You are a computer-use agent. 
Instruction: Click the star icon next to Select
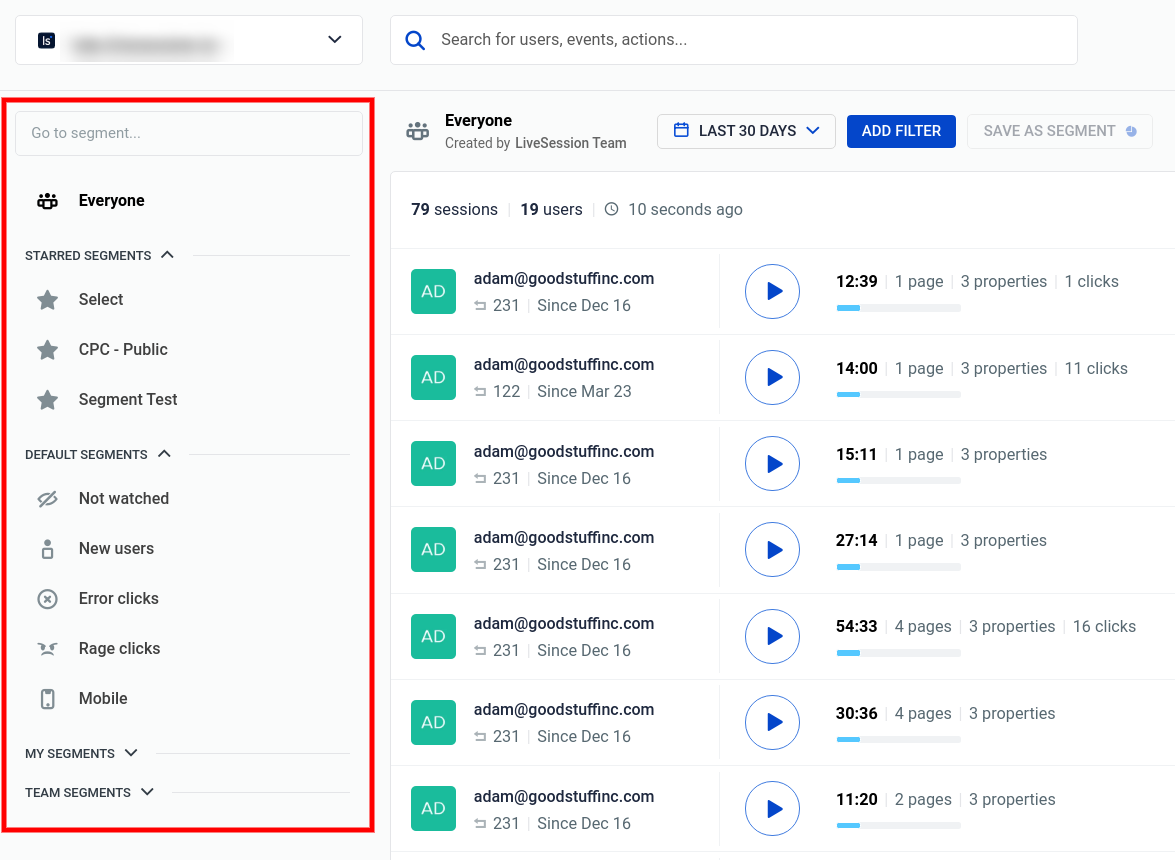(47, 300)
